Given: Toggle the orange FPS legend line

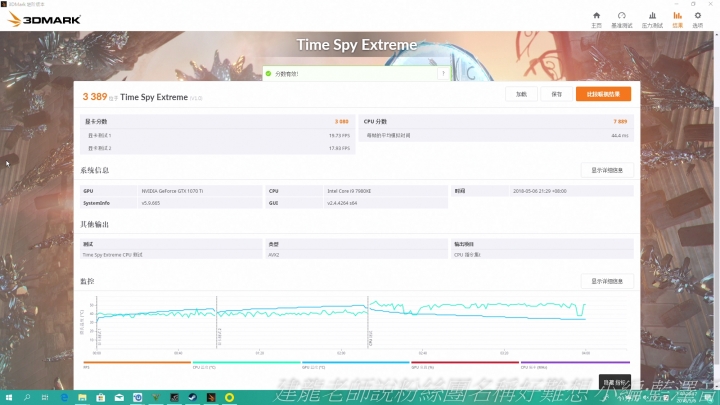Looking at the screenshot, I should [137, 362].
